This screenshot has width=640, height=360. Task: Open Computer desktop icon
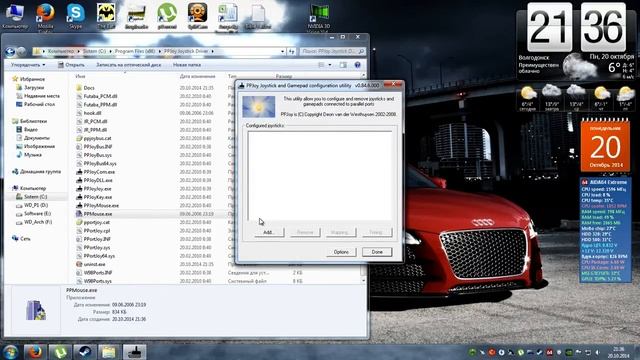click(x=15, y=16)
